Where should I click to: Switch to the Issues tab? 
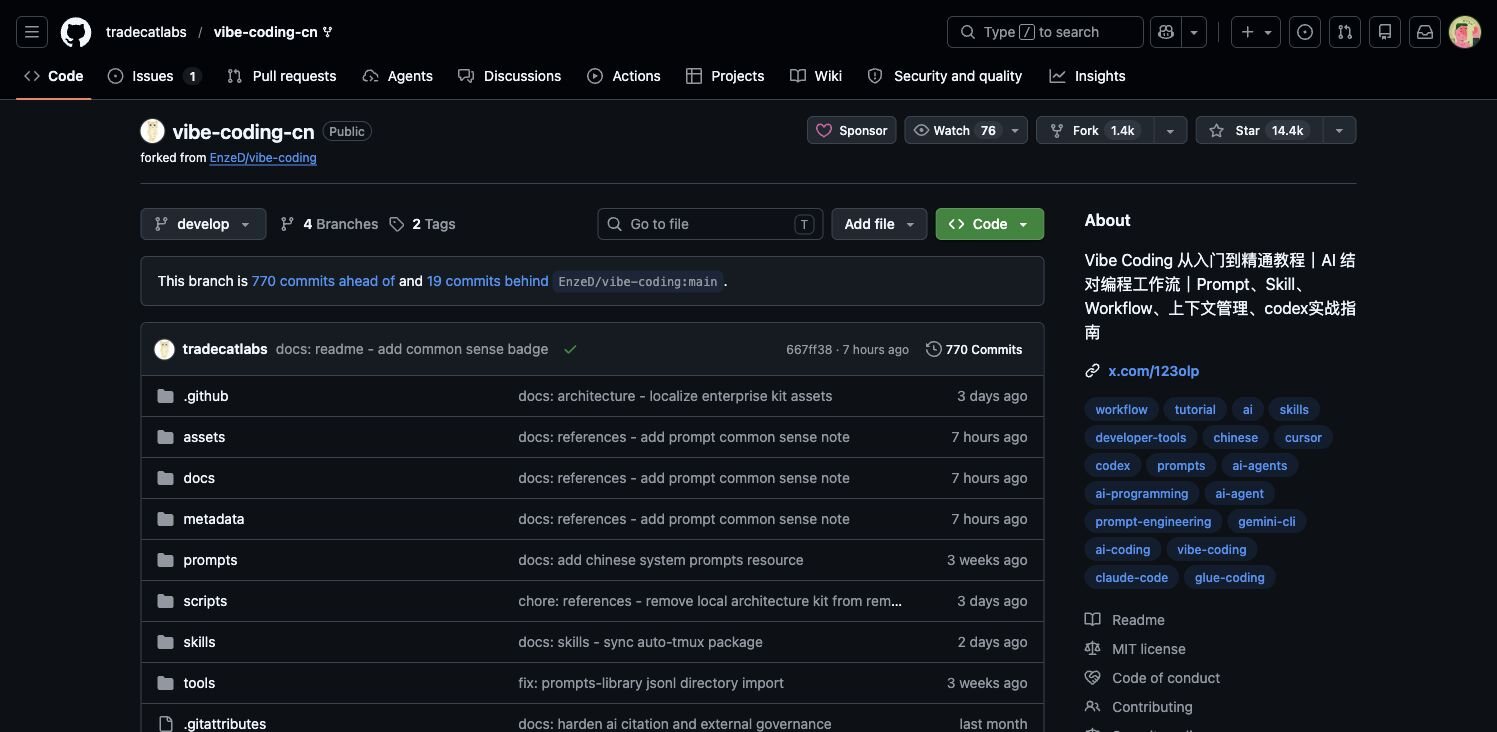click(x=154, y=76)
